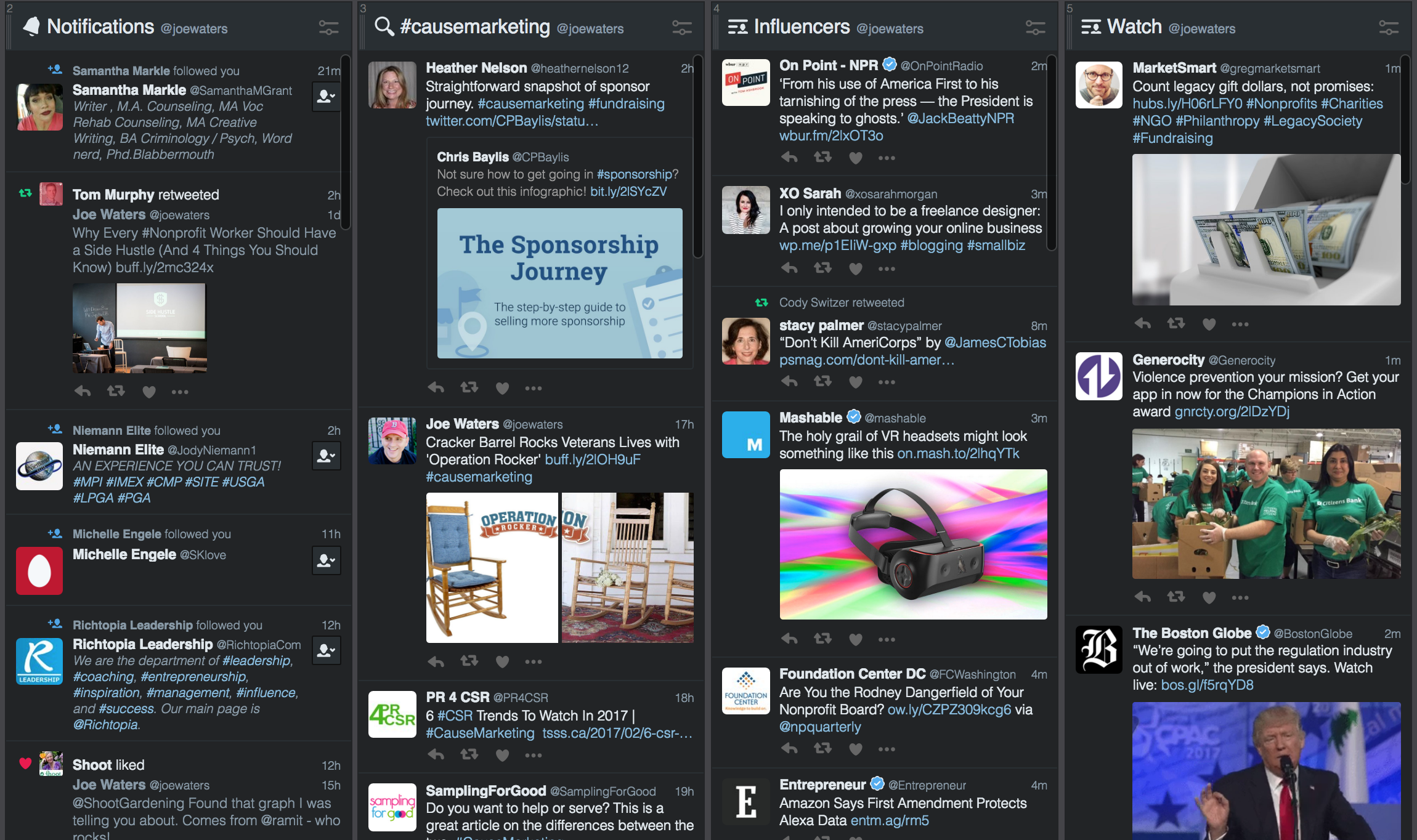Open follow menu for Samantha Markle

[x=326, y=96]
